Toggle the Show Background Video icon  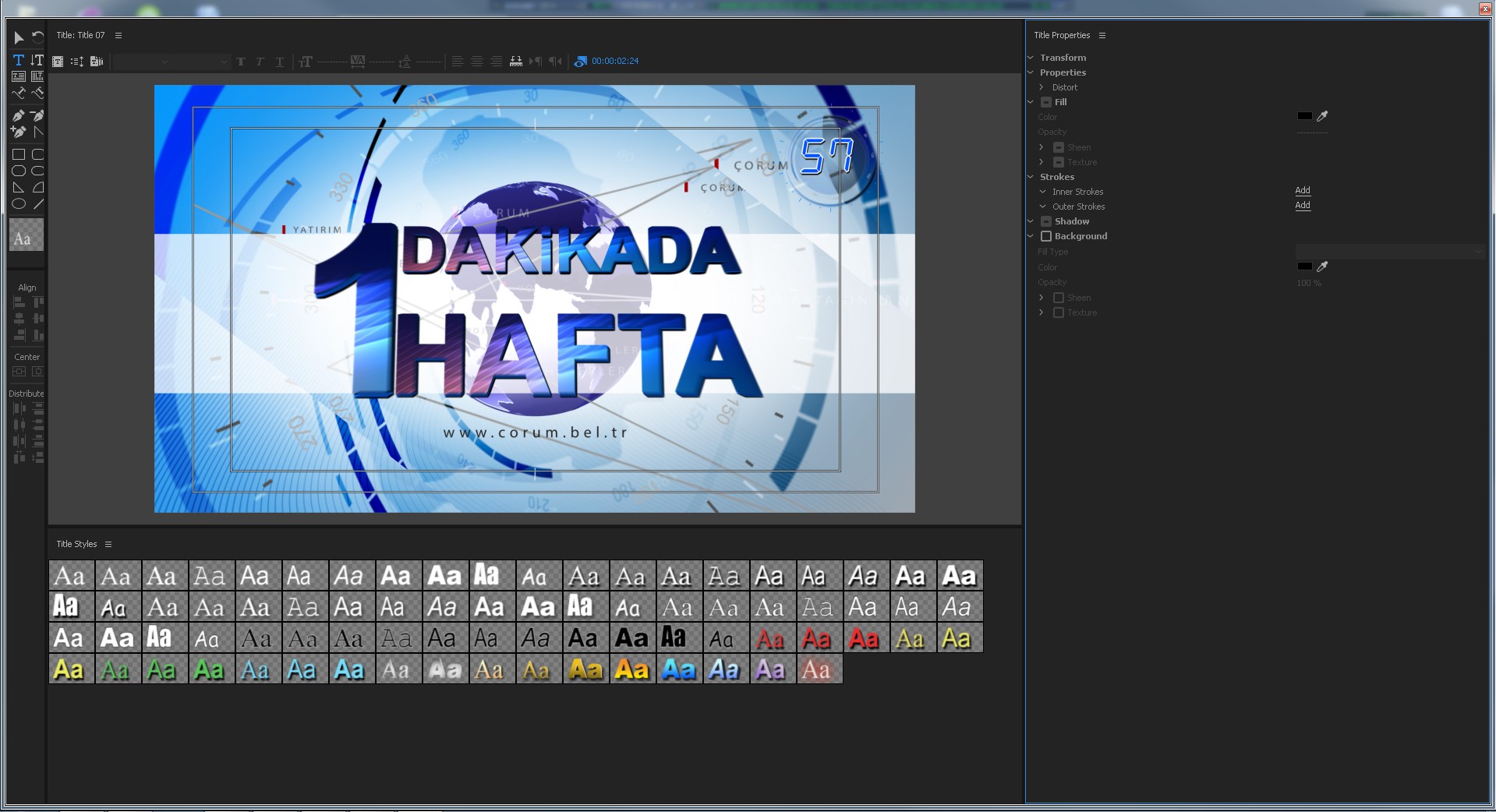point(580,61)
